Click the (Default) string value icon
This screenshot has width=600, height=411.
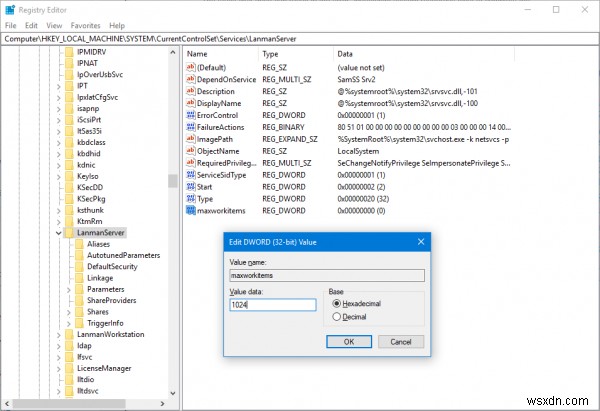(x=191, y=67)
